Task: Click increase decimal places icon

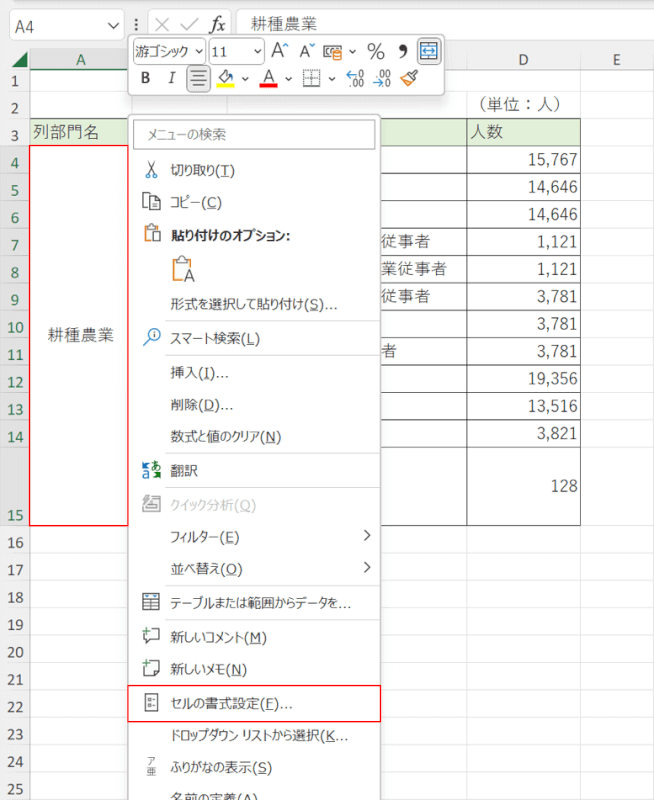Action: [x=354, y=78]
